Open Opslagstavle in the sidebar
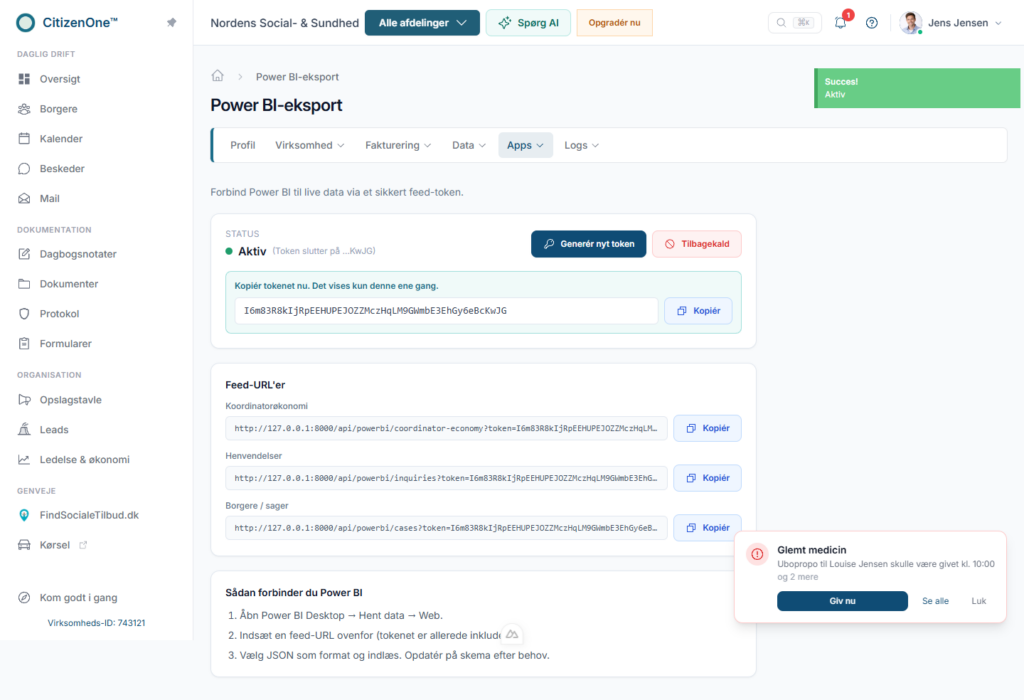 pos(71,400)
